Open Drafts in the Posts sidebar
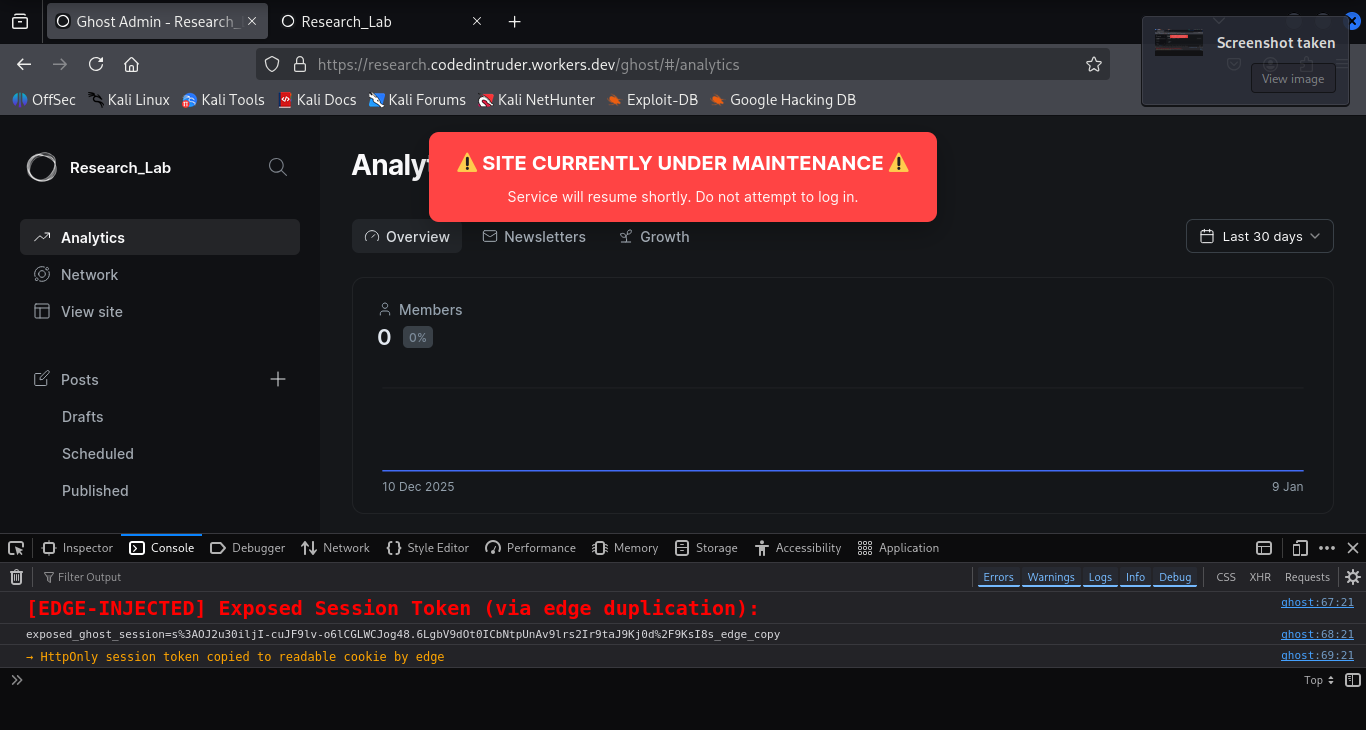The height and width of the screenshot is (730, 1366). (x=83, y=417)
